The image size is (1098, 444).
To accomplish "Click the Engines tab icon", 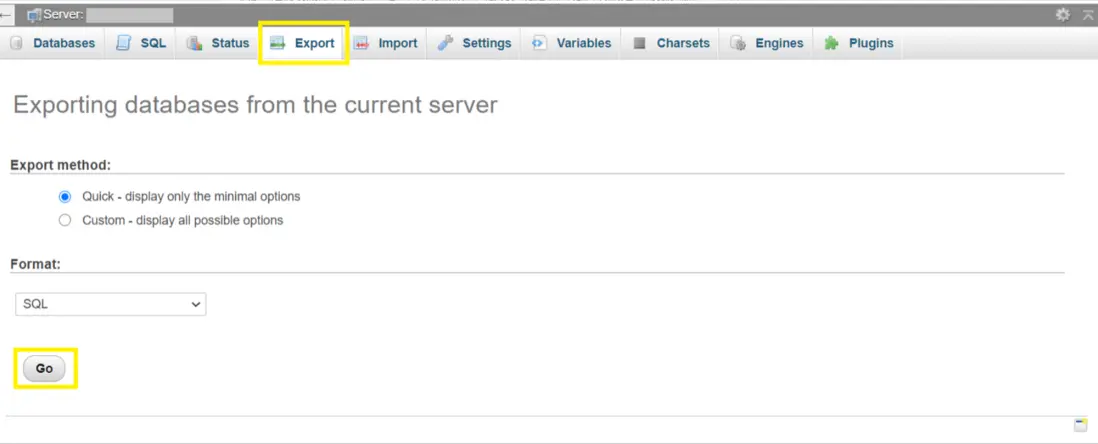I will (738, 43).
